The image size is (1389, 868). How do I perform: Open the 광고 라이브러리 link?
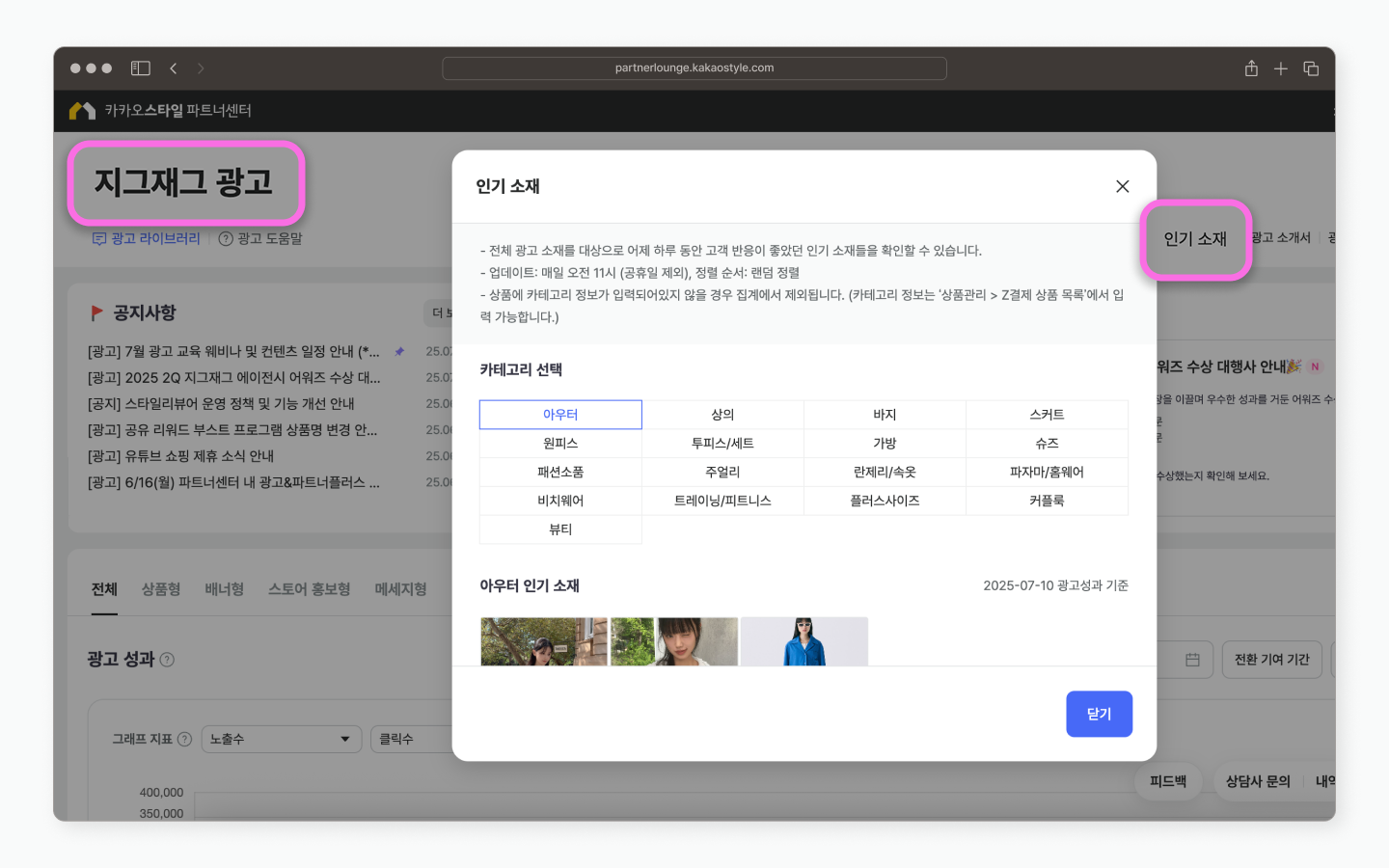click(146, 238)
